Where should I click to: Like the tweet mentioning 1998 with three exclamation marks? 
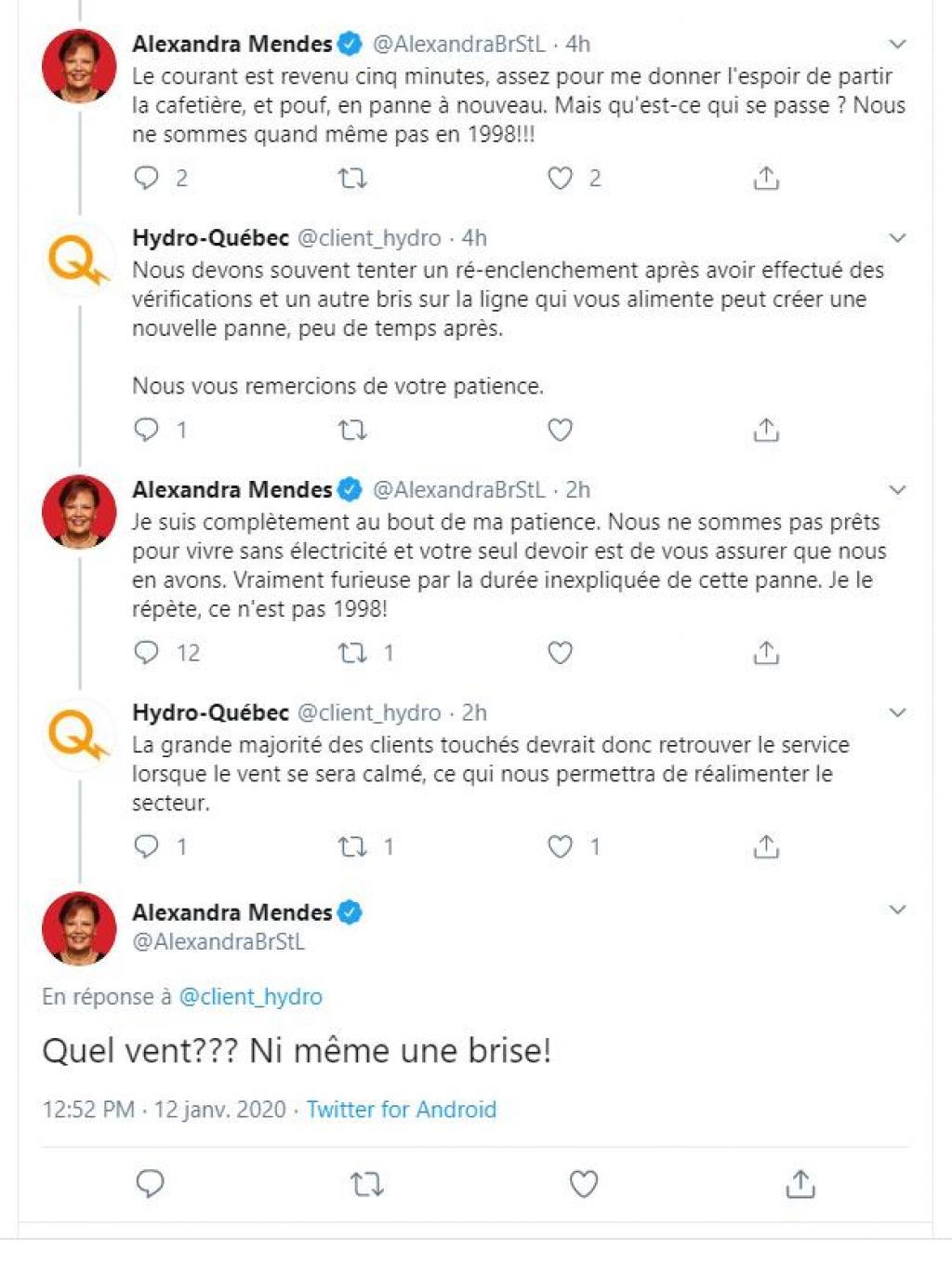pos(560,178)
